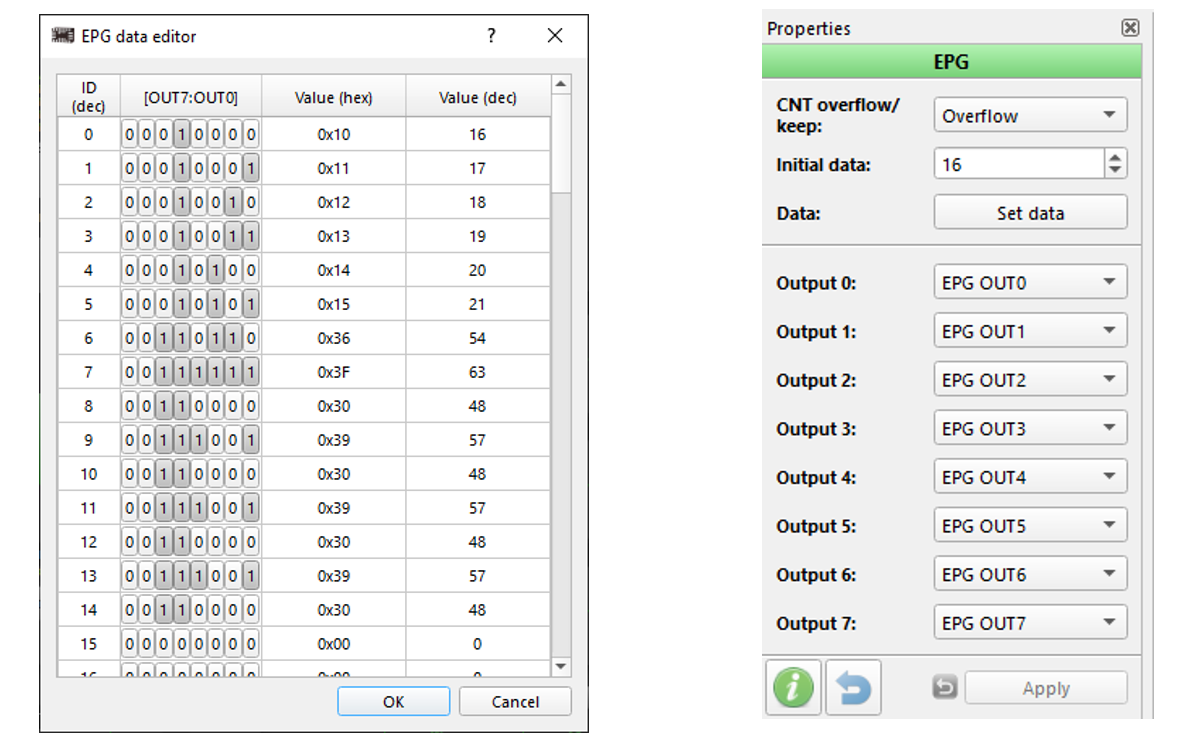Close the Properties panel
Screen dimensions: 1201x745
[x=1130, y=28]
